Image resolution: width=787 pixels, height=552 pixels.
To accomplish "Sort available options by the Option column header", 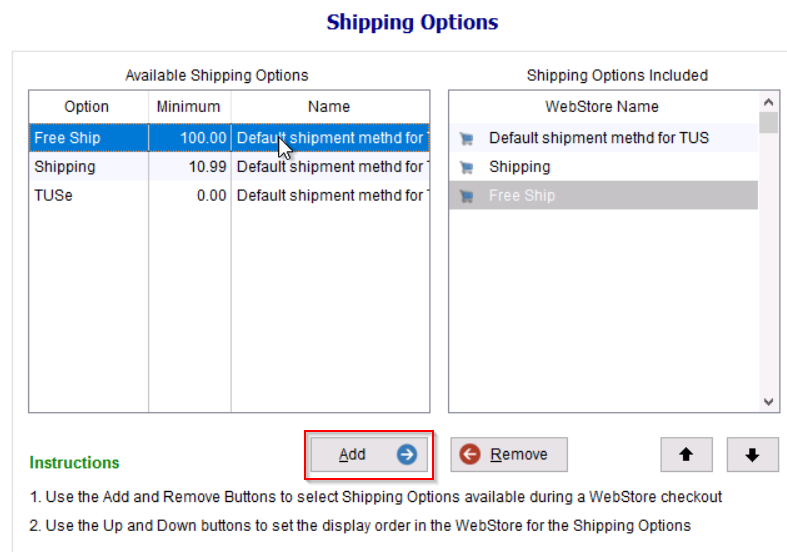I will point(87,106).
